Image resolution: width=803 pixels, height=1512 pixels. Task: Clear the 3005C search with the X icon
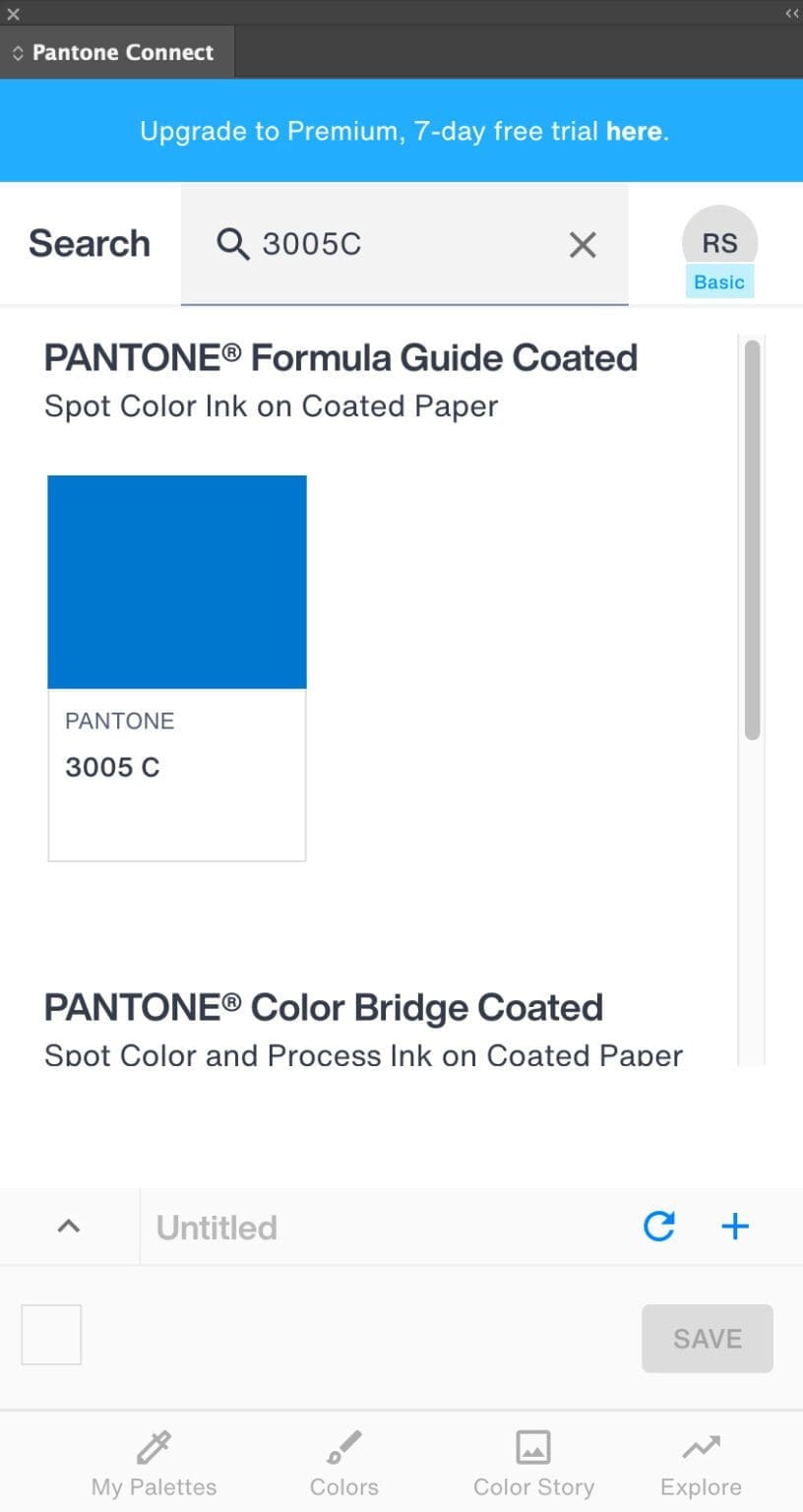click(582, 244)
